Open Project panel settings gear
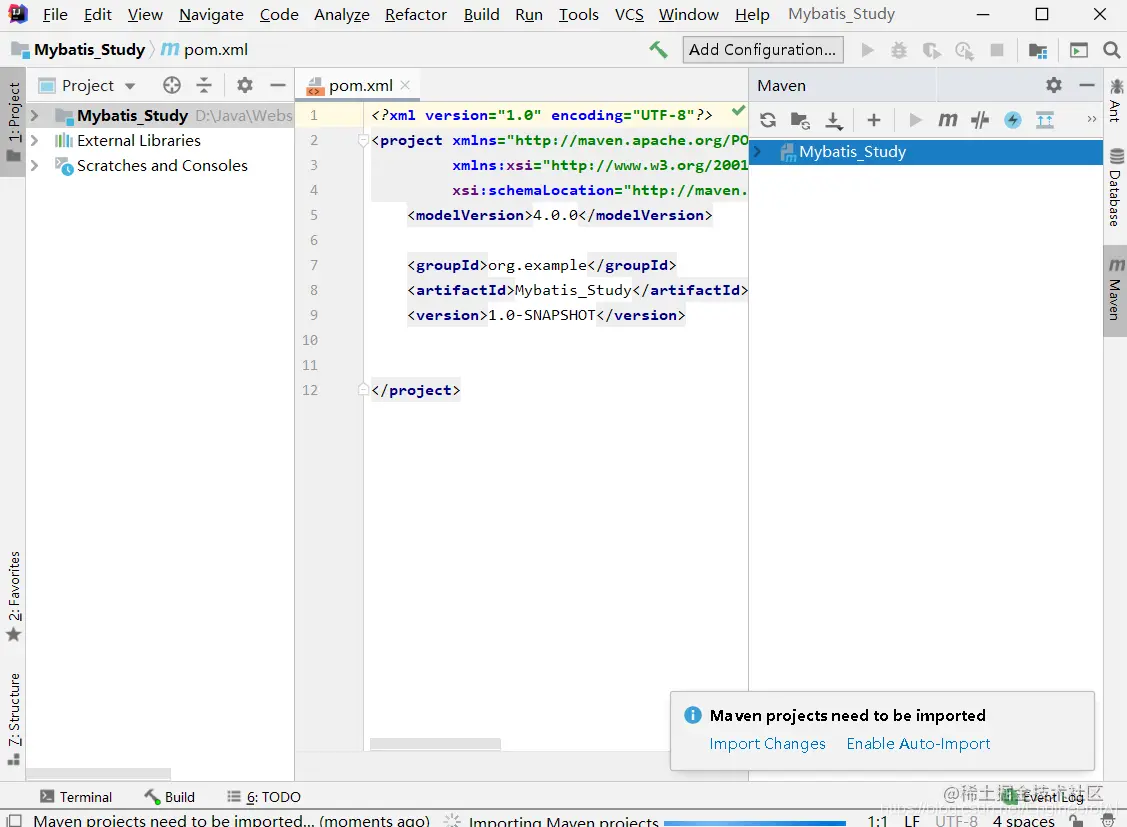 tap(245, 86)
